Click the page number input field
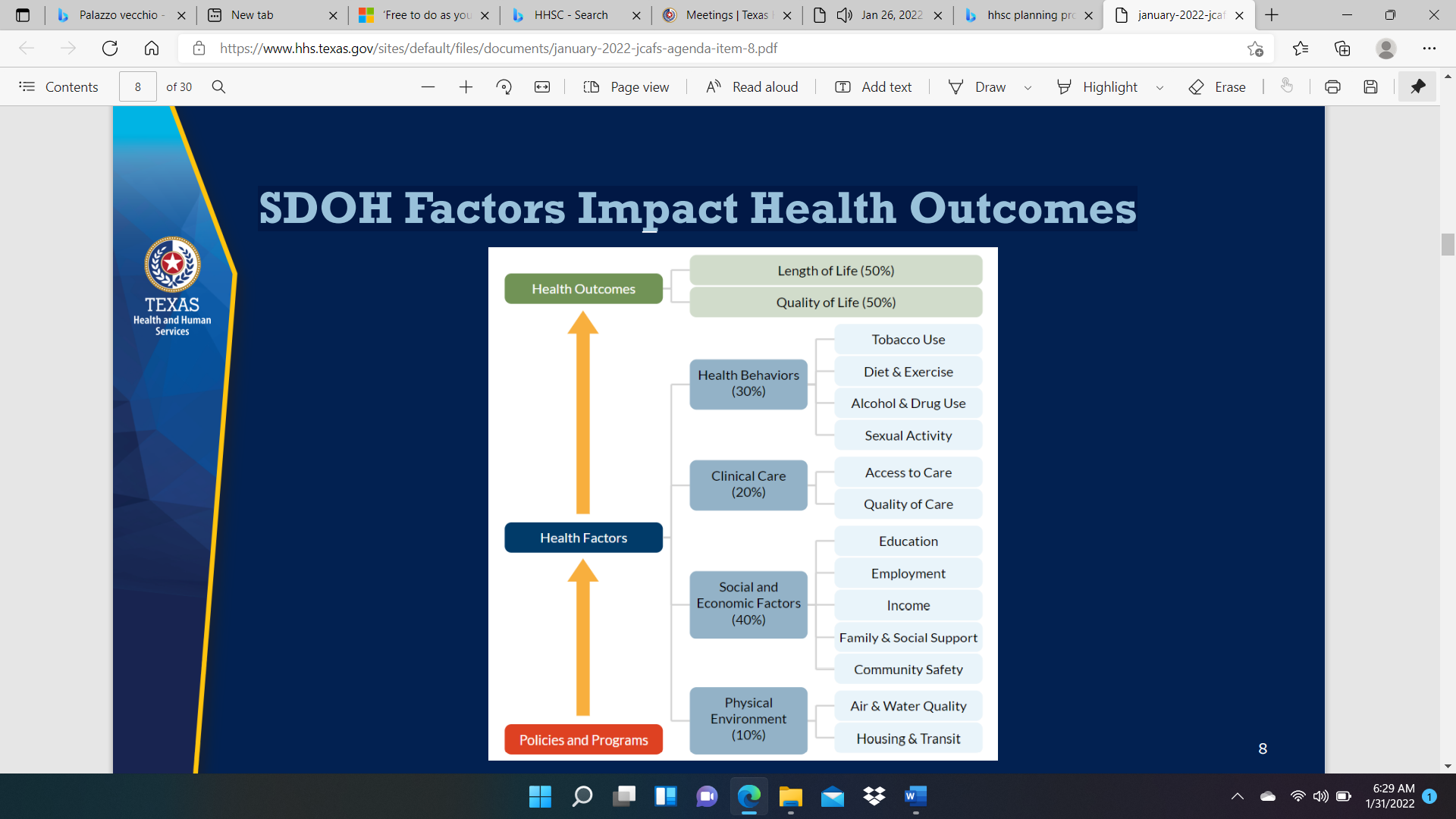The width and height of the screenshot is (1456, 819). [138, 87]
